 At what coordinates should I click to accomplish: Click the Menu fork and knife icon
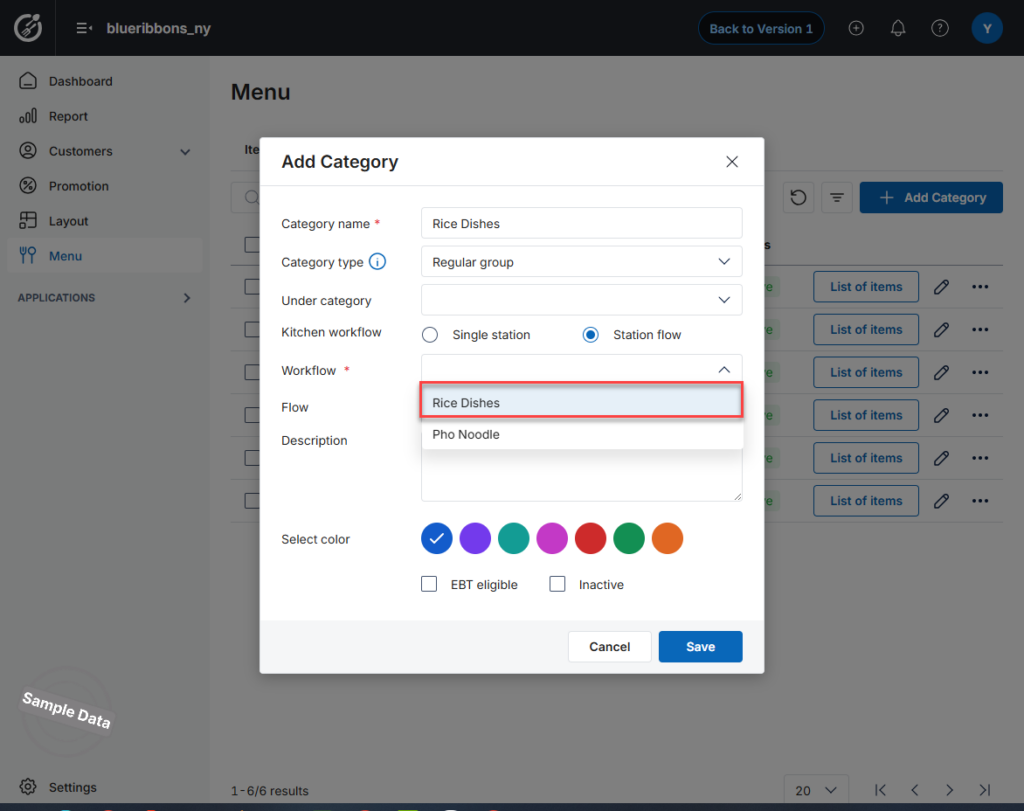pyautogui.click(x=28, y=255)
